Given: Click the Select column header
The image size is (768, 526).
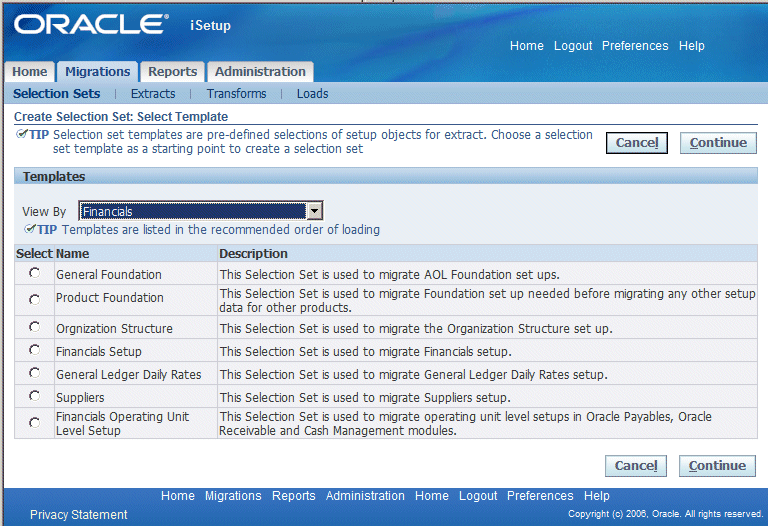Looking at the screenshot, I should coord(34,253).
